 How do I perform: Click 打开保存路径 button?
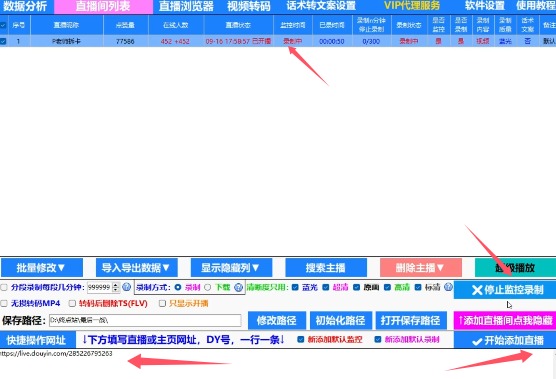pos(410,321)
